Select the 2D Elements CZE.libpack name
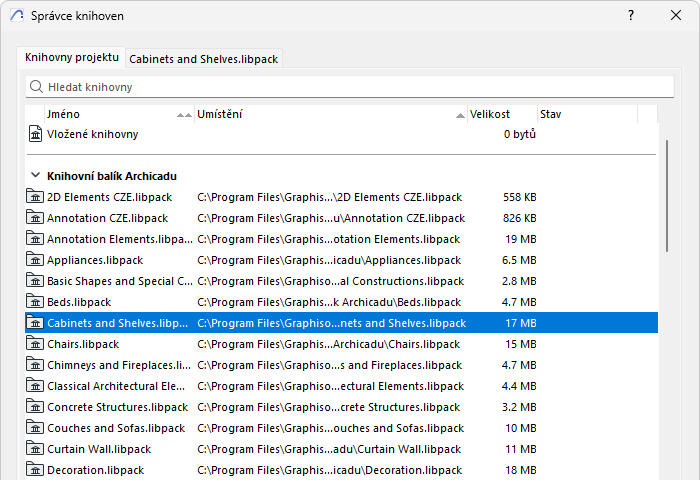700x480 pixels. 109,197
